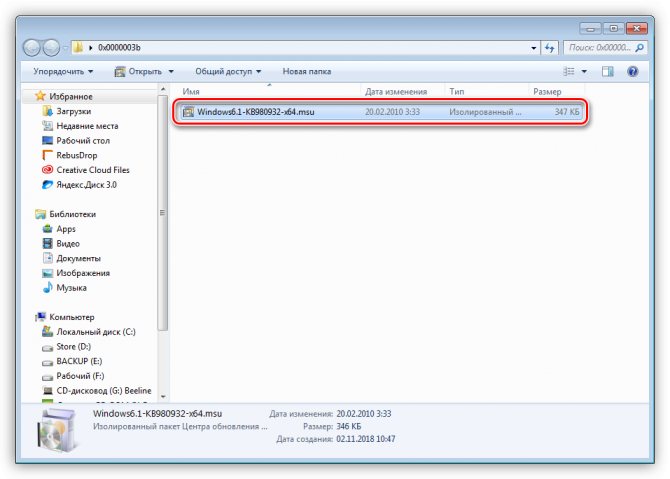The image size is (670, 479).
Task: Select Компьютер in navigation pane
Action: click(x=72, y=317)
